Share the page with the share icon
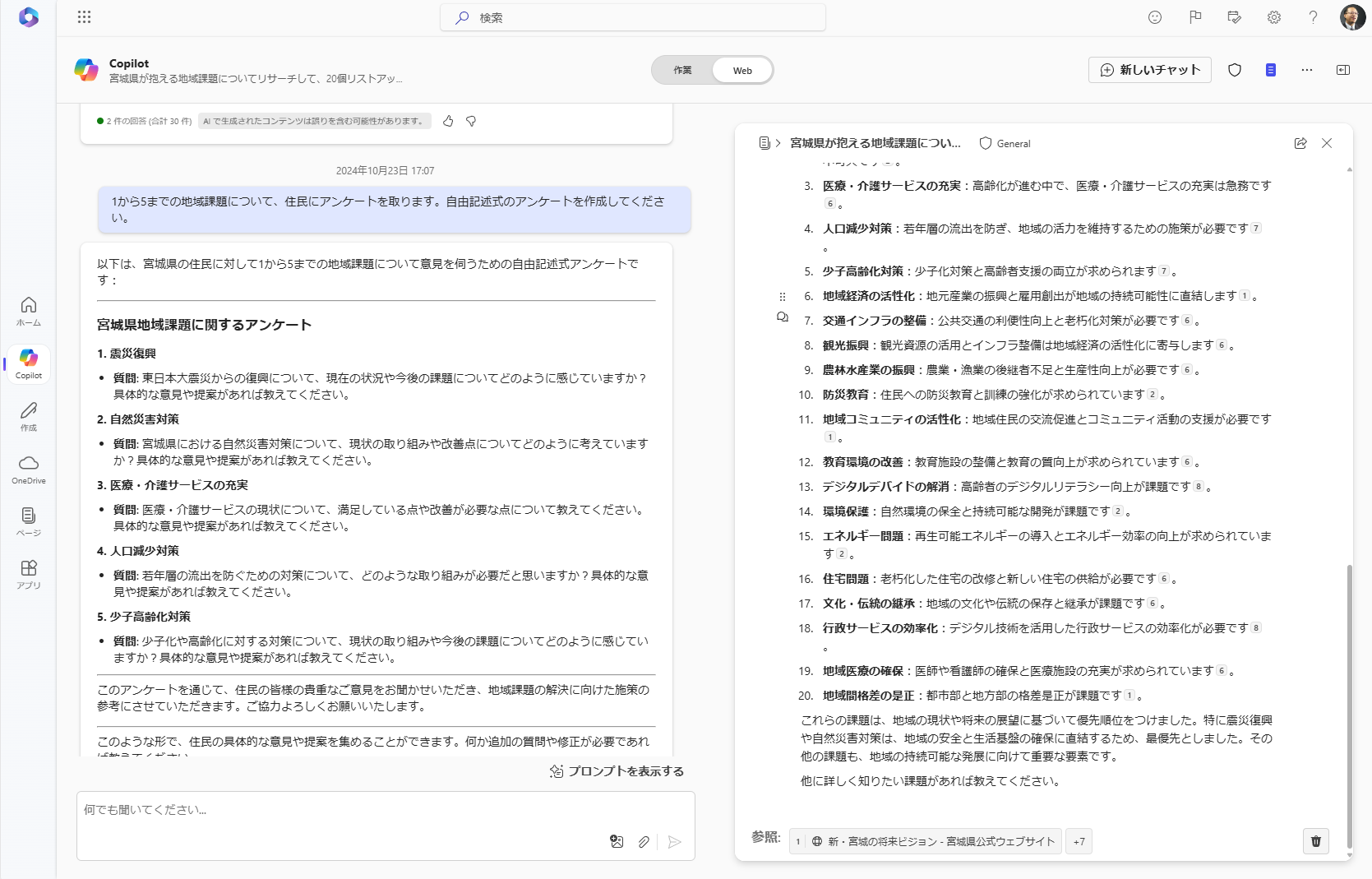Screen dimensions: 1372x879 1300,143
